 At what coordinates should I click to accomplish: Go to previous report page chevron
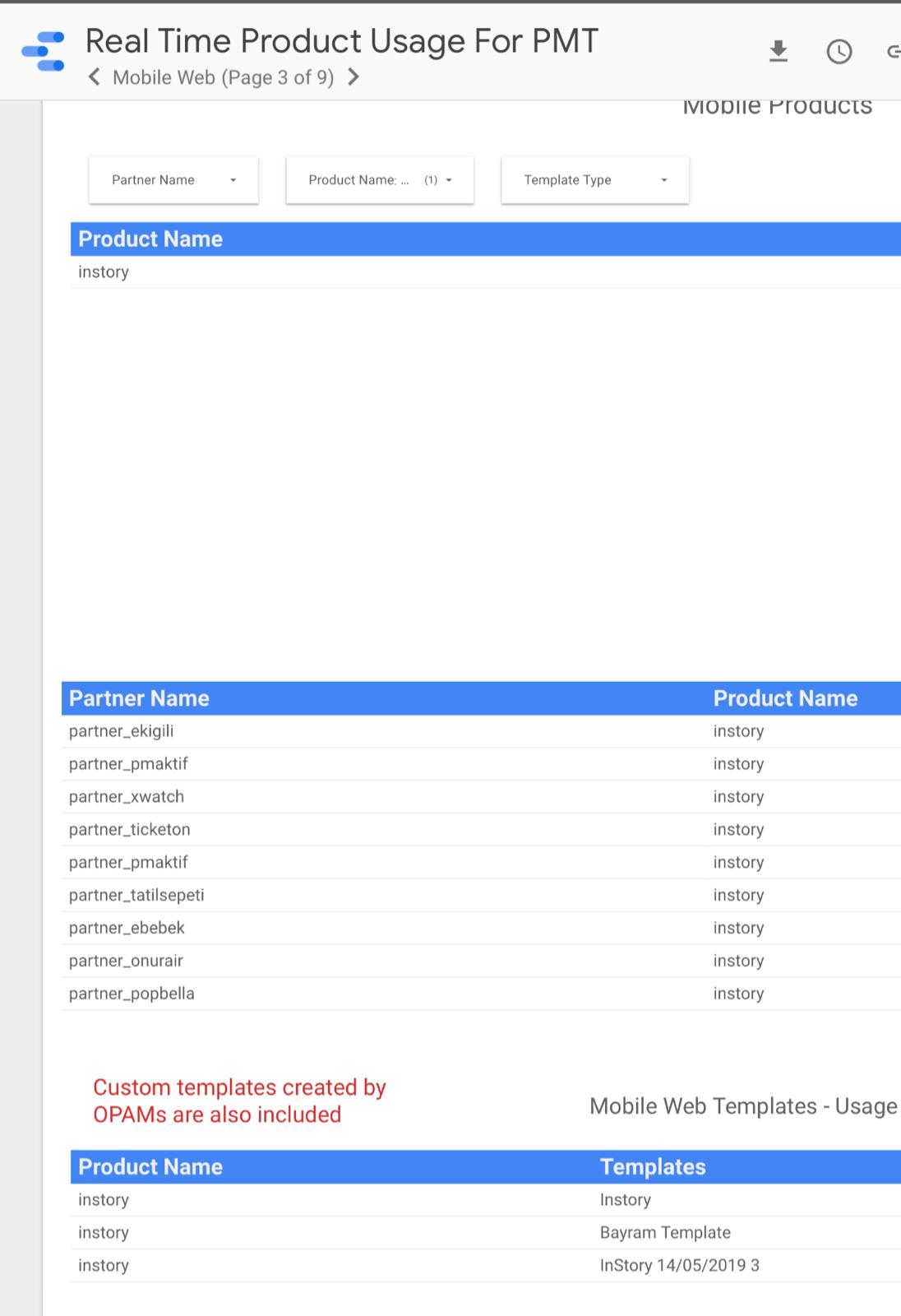(x=95, y=77)
